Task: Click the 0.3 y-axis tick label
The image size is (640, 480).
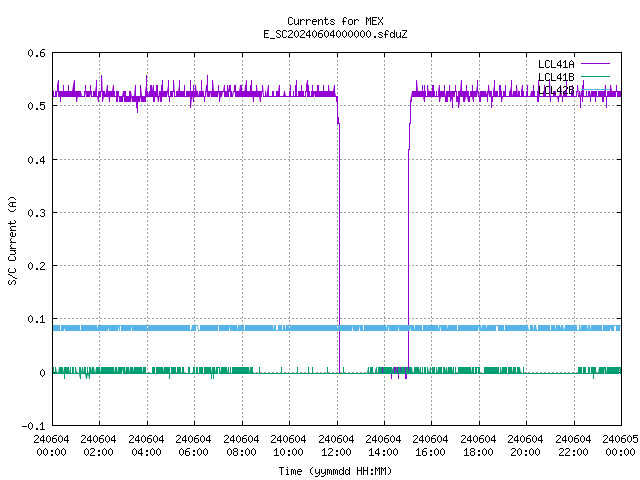Action: 37,213
